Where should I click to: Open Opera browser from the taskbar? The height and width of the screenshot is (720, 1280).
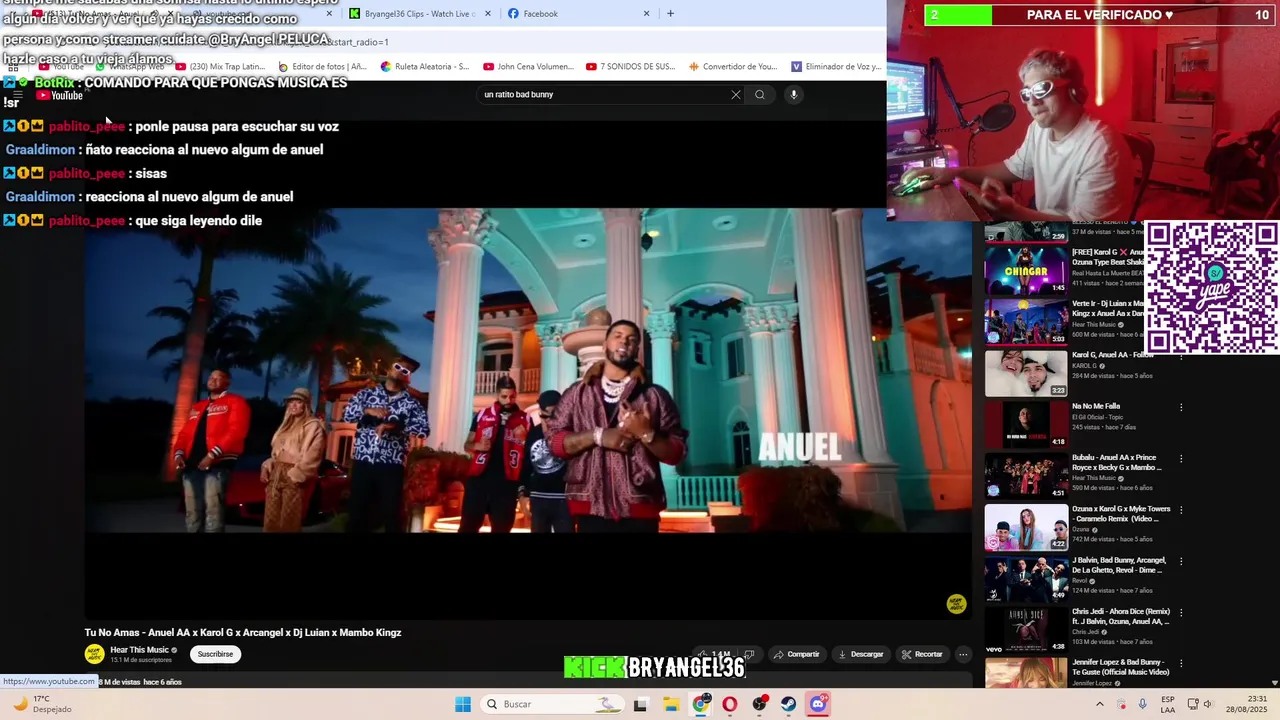point(730,704)
